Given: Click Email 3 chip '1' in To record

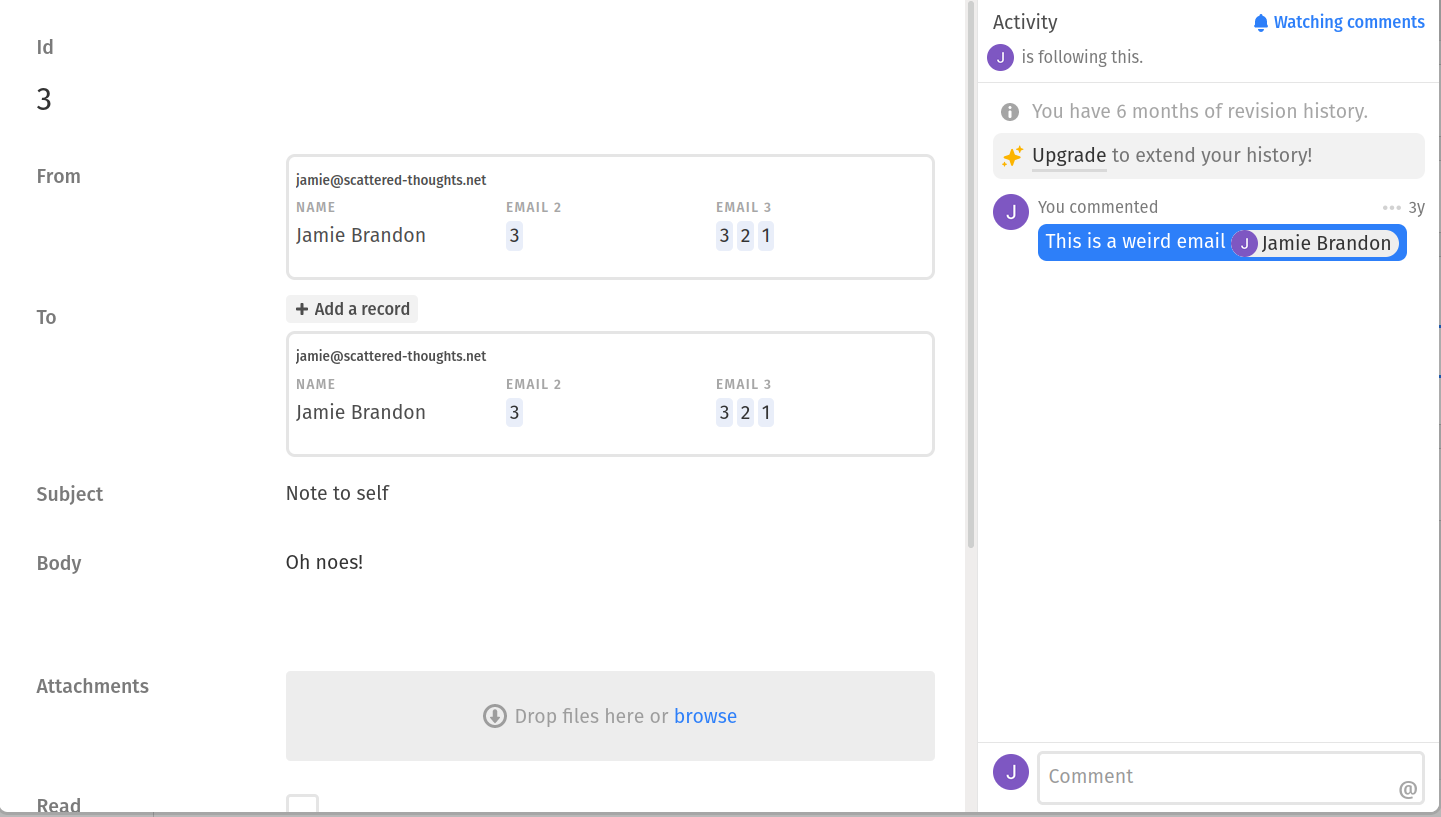Looking at the screenshot, I should 766,412.
